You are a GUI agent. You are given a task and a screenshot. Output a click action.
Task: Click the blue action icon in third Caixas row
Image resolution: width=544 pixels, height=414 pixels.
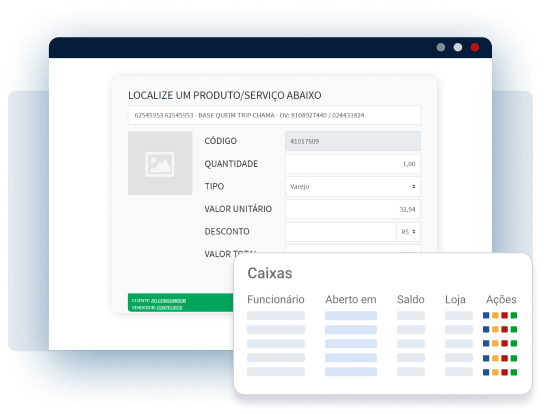[486, 343]
